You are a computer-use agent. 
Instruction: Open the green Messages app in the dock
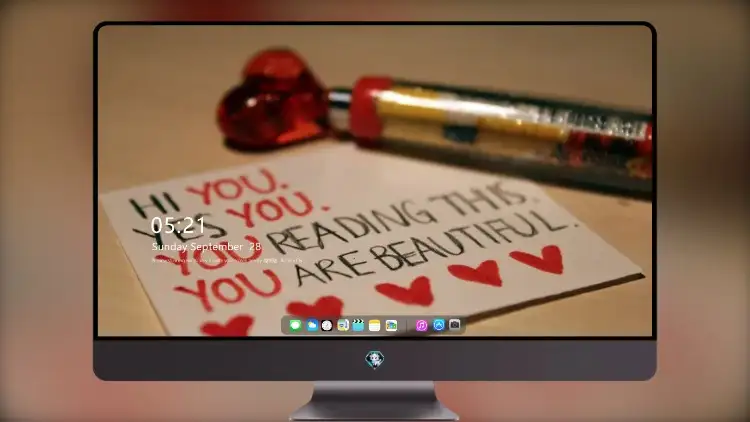click(x=295, y=325)
